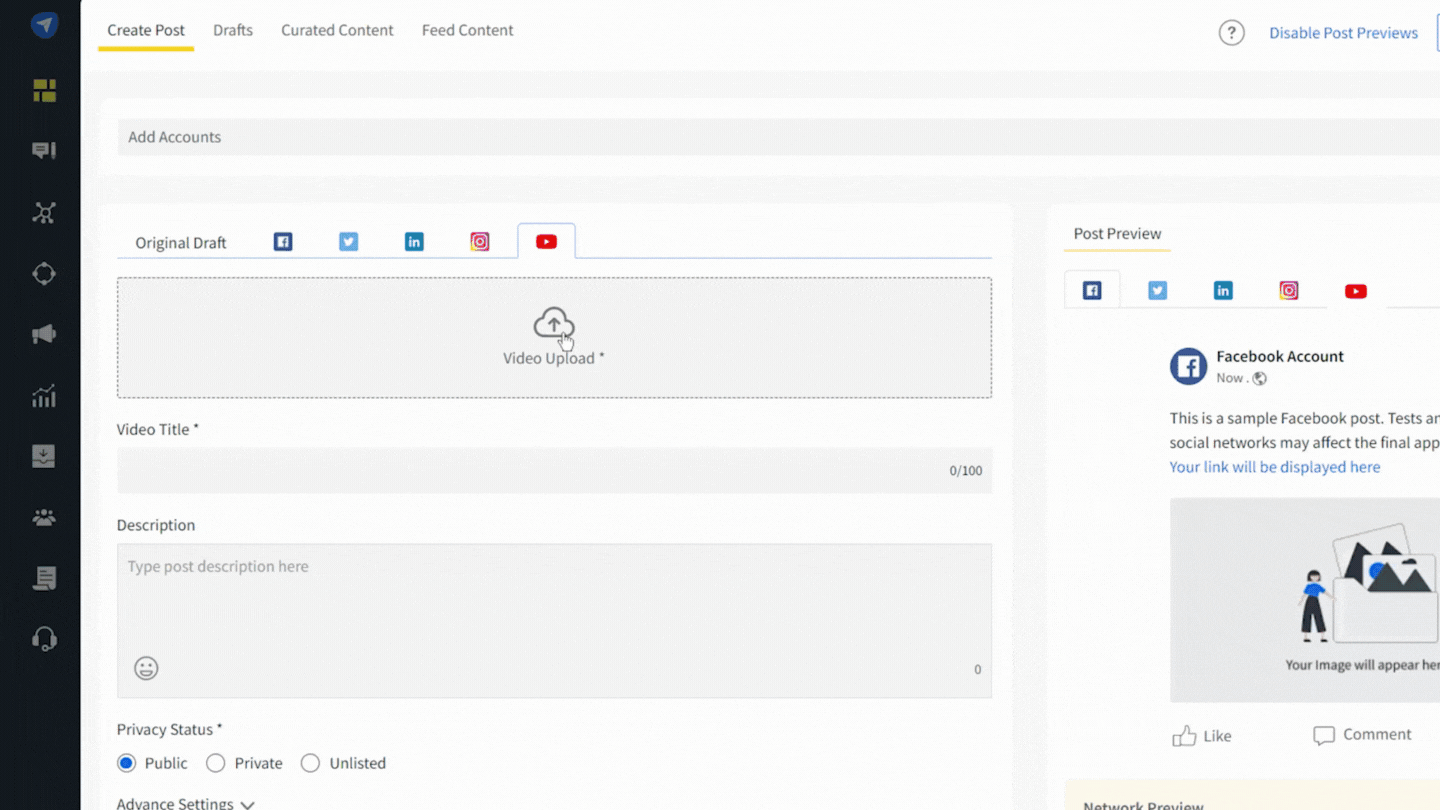Viewport: 1440px width, 810px height.
Task: Open the support headphones icon
Action: click(x=43, y=638)
